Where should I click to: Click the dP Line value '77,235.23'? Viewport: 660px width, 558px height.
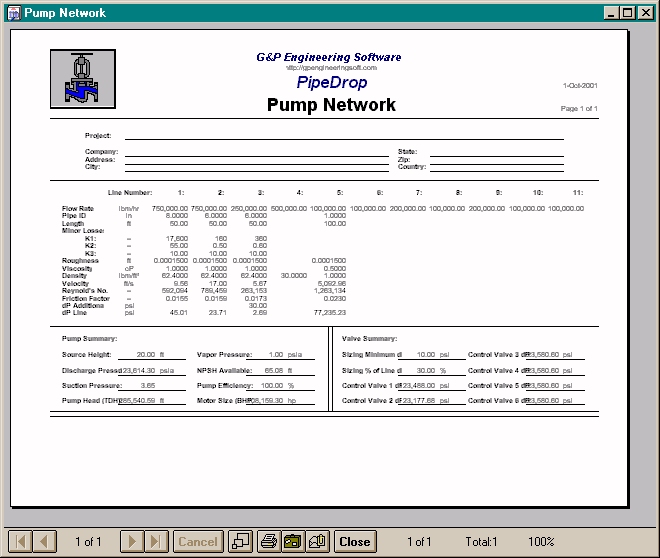(330, 313)
